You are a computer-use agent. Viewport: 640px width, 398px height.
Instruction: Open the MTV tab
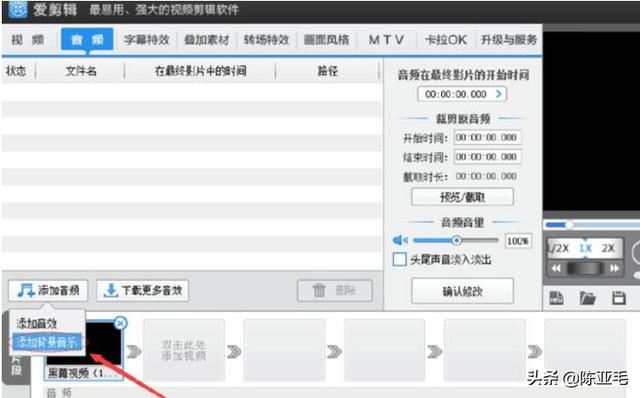tap(387, 40)
